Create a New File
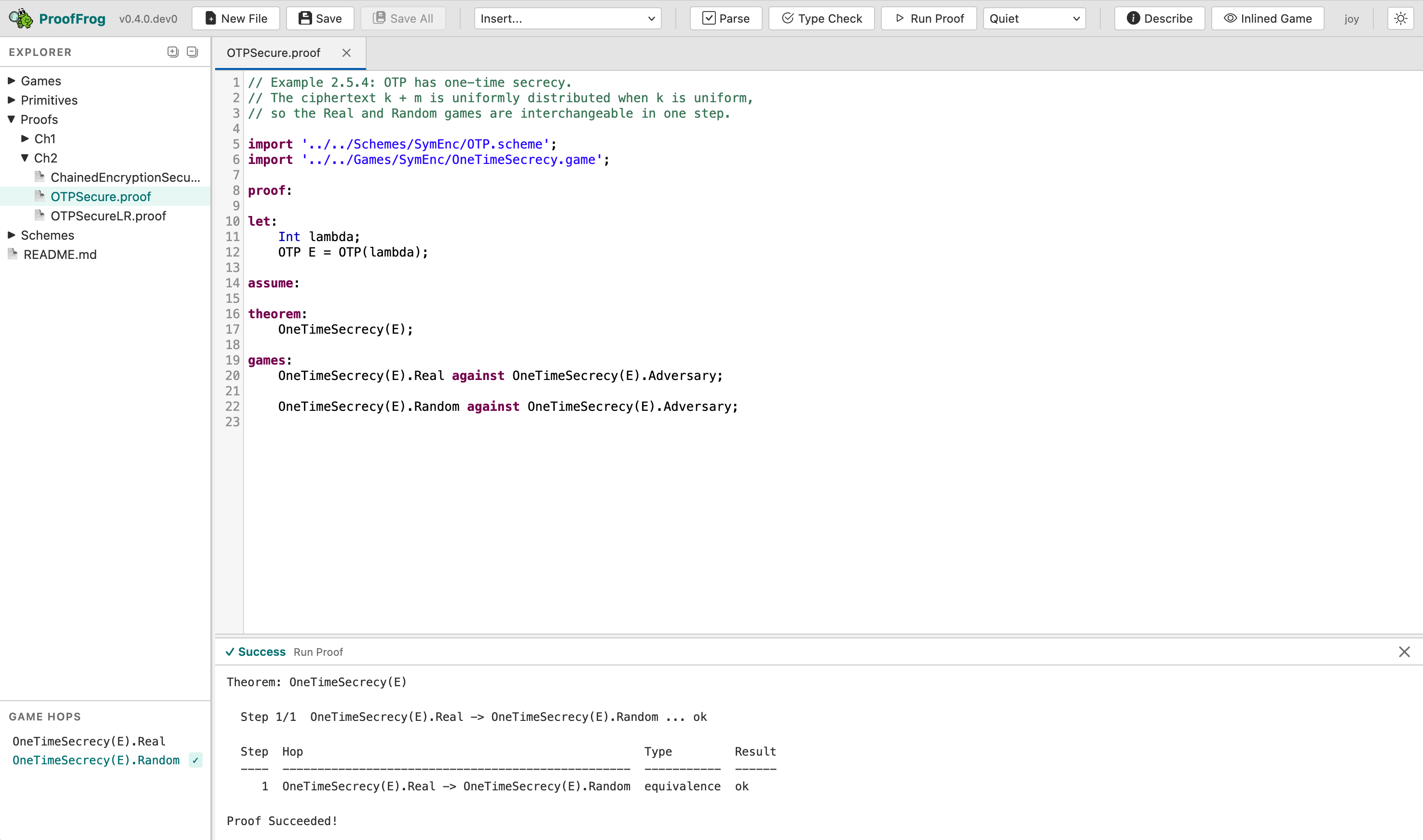 (235, 19)
